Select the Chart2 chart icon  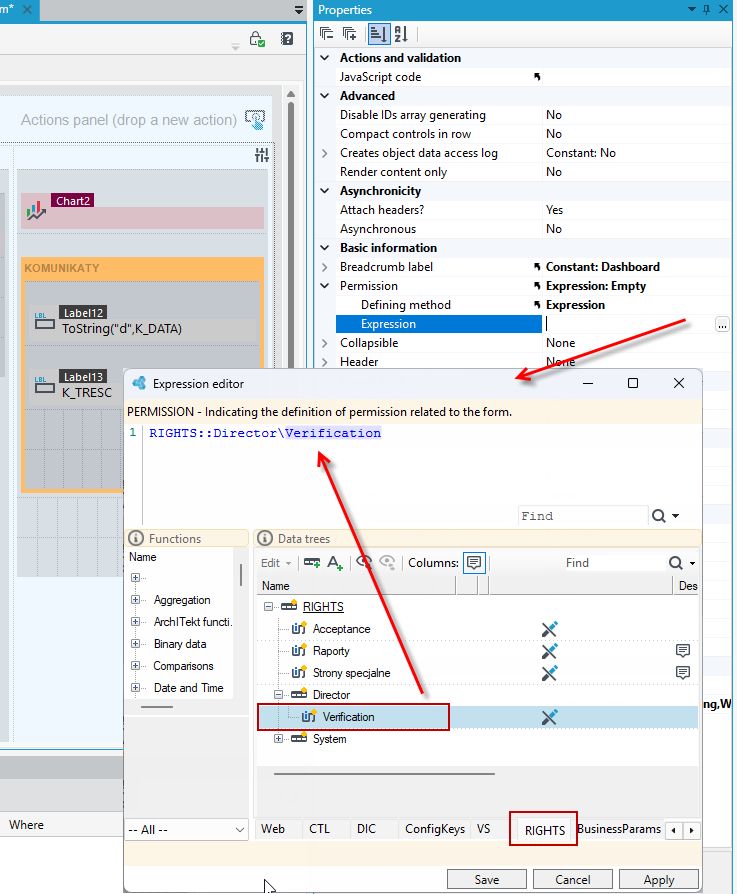pos(36,210)
